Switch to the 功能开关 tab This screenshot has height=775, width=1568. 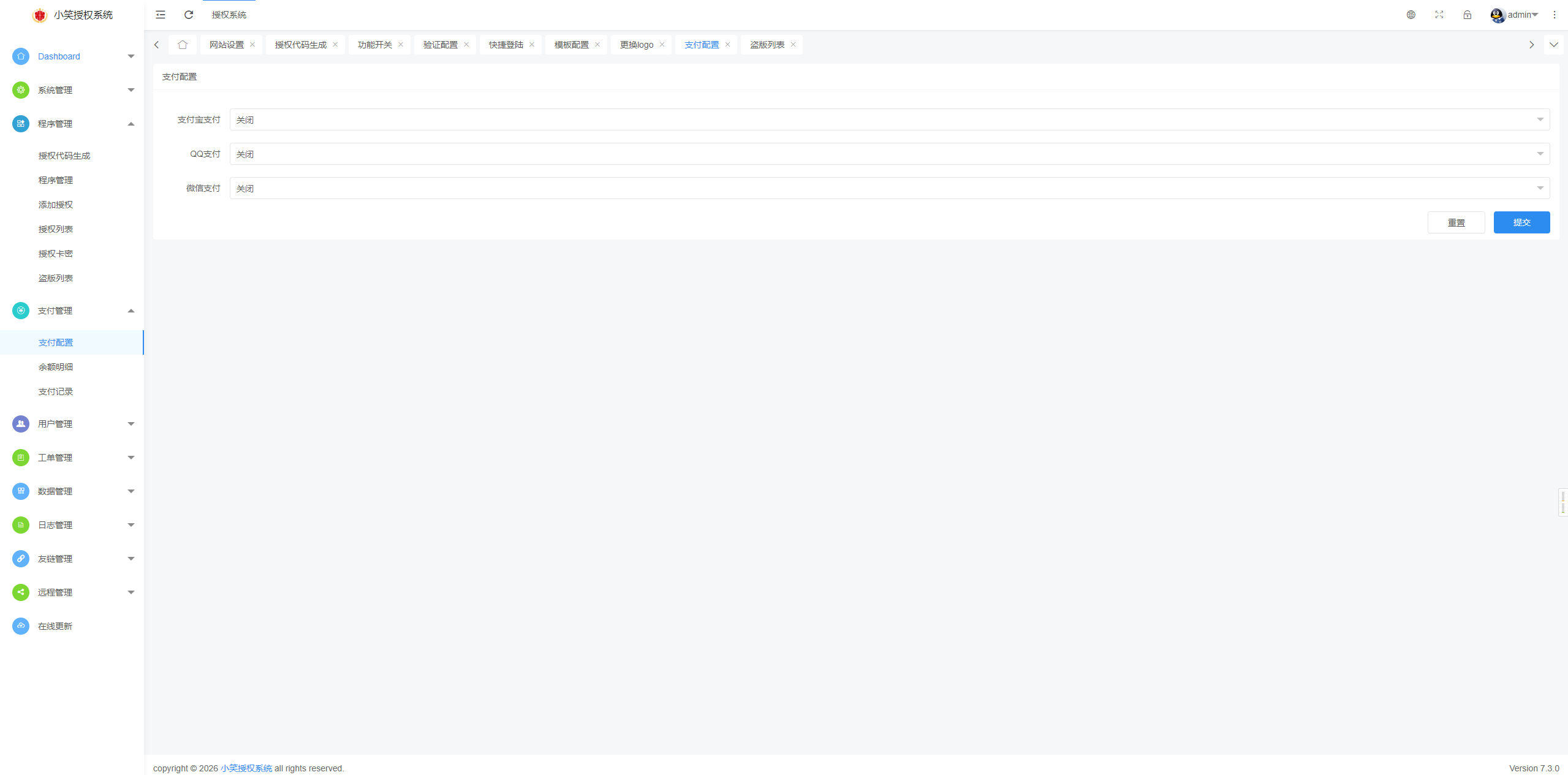click(x=374, y=45)
